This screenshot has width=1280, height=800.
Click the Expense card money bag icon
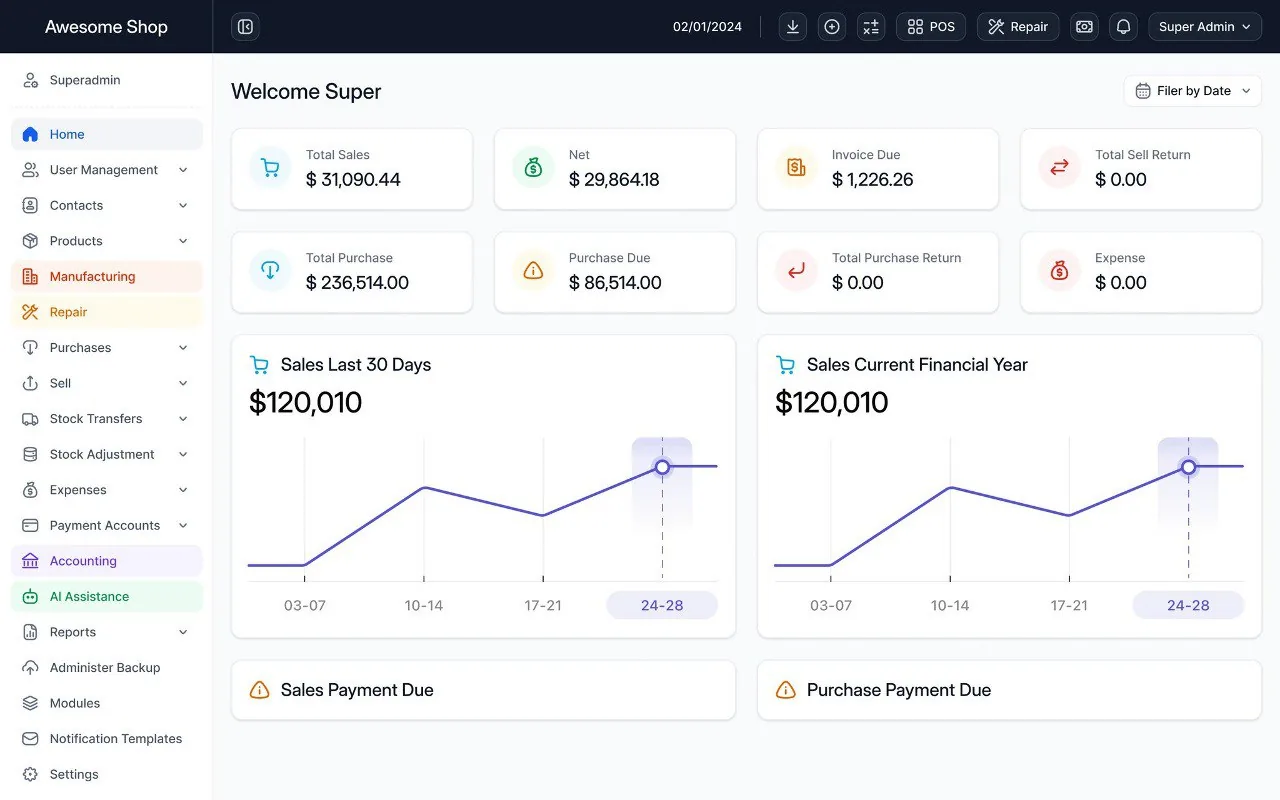(1059, 271)
